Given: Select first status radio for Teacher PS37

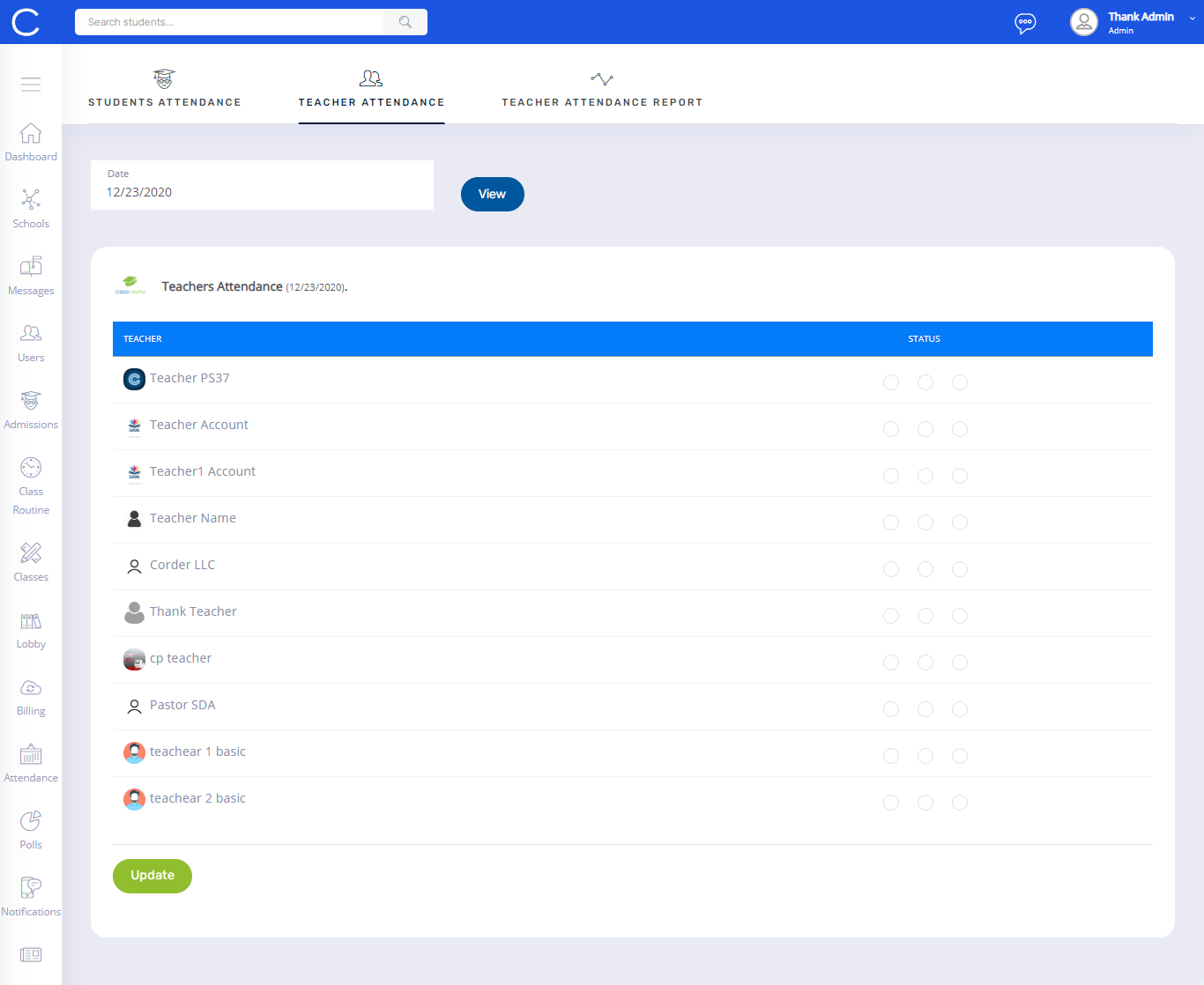Looking at the screenshot, I should tap(891, 382).
